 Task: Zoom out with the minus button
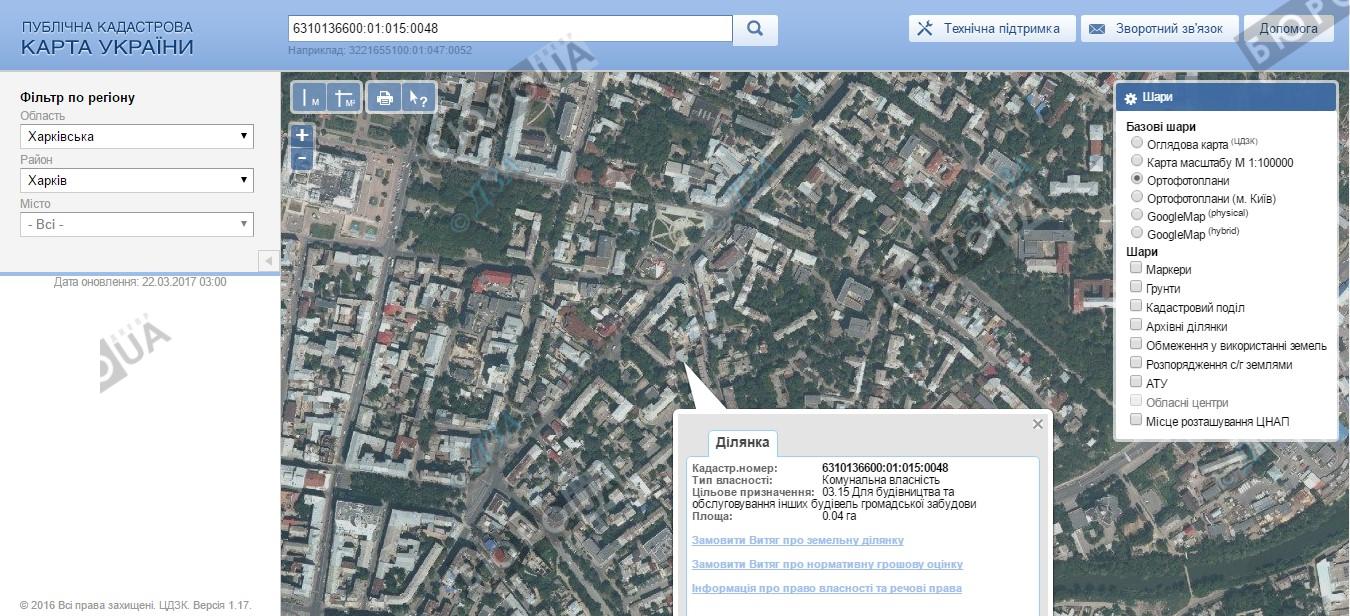302,158
